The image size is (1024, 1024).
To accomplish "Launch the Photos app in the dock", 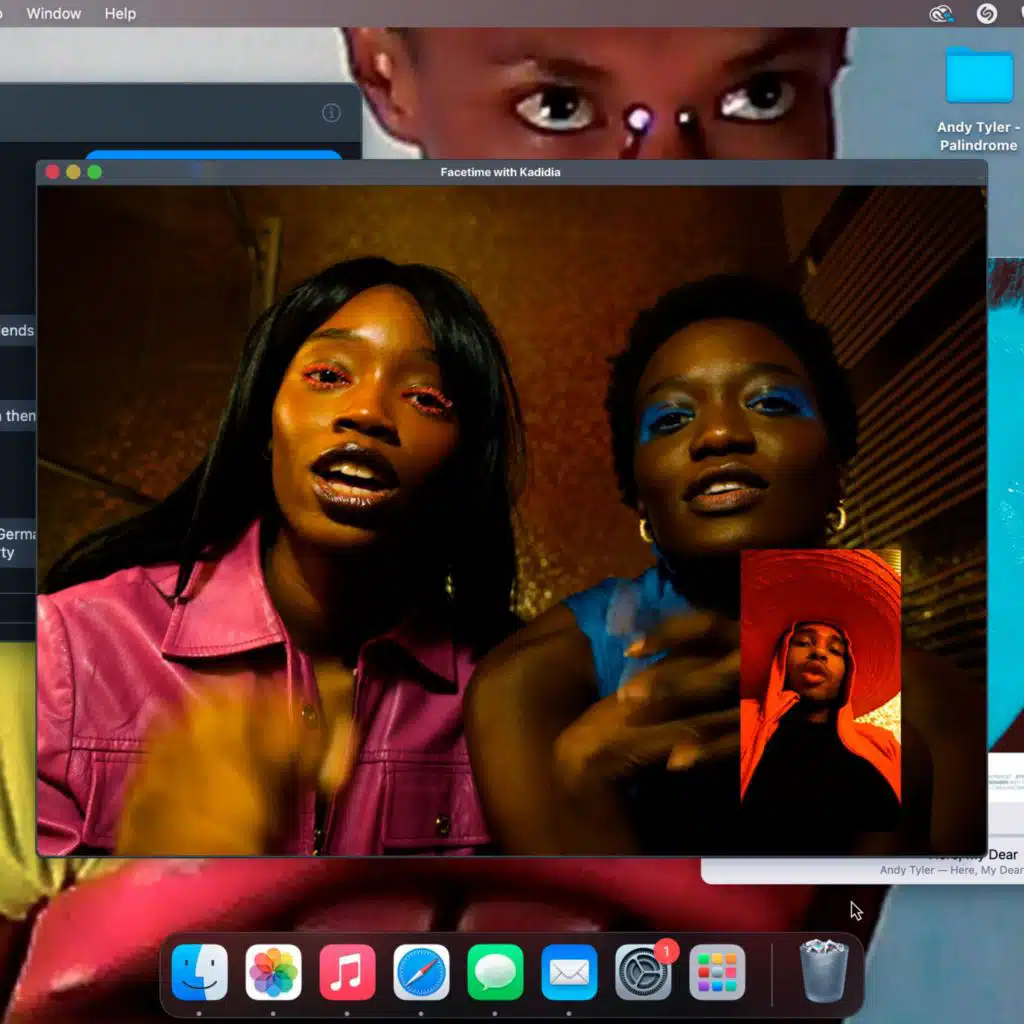I will pos(273,971).
